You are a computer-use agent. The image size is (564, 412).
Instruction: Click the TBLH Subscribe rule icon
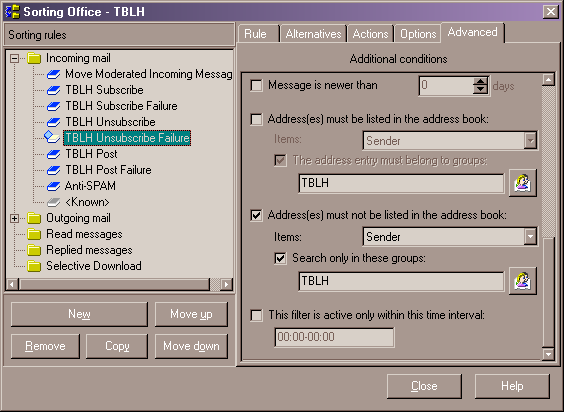(54, 90)
